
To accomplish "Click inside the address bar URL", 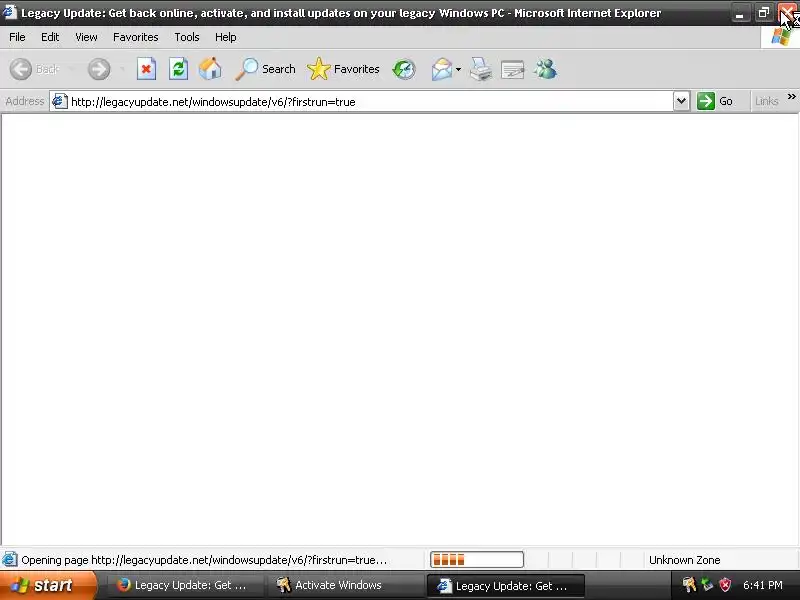I will [213, 102].
